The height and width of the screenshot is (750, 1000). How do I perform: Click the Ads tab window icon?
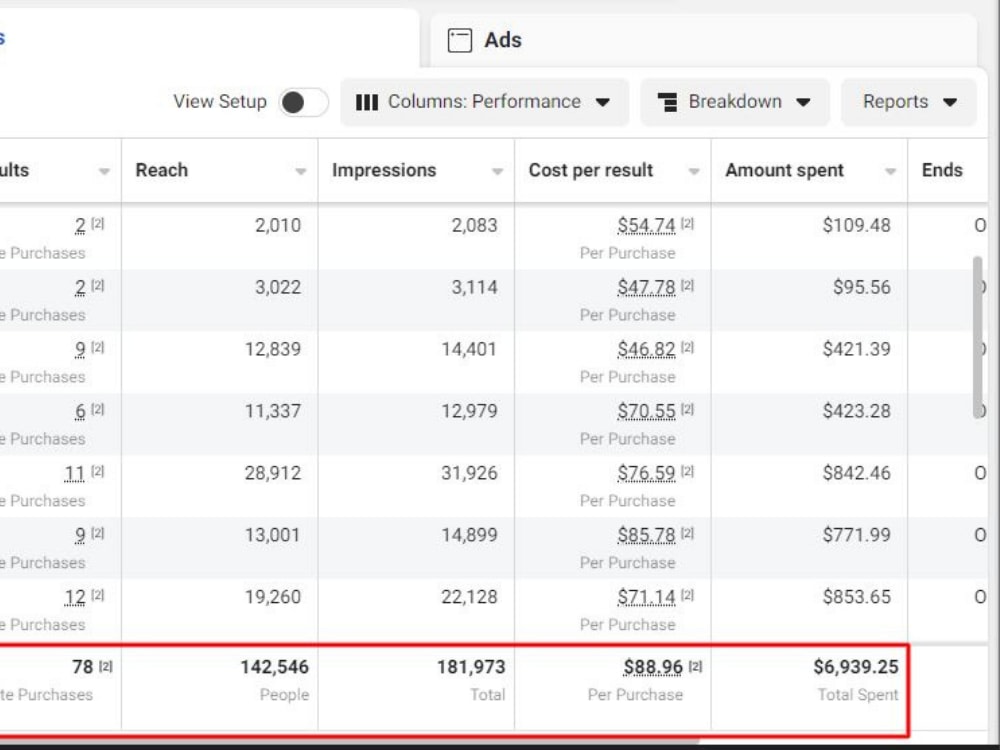click(x=459, y=40)
